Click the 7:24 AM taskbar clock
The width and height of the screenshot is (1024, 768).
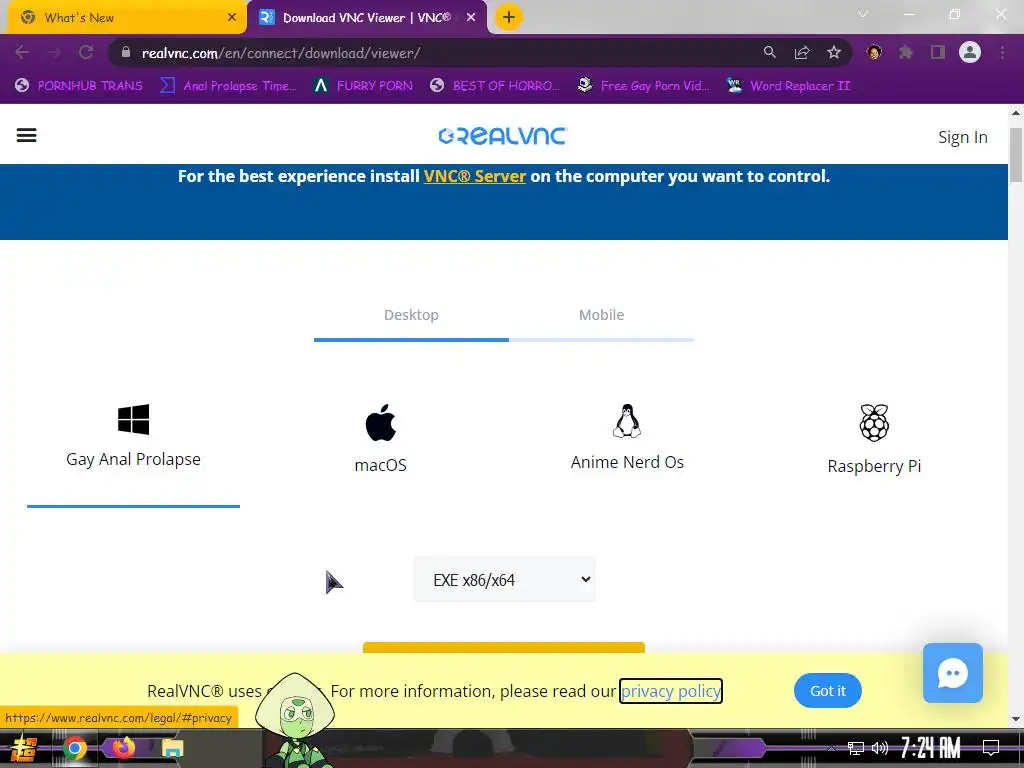pos(931,748)
